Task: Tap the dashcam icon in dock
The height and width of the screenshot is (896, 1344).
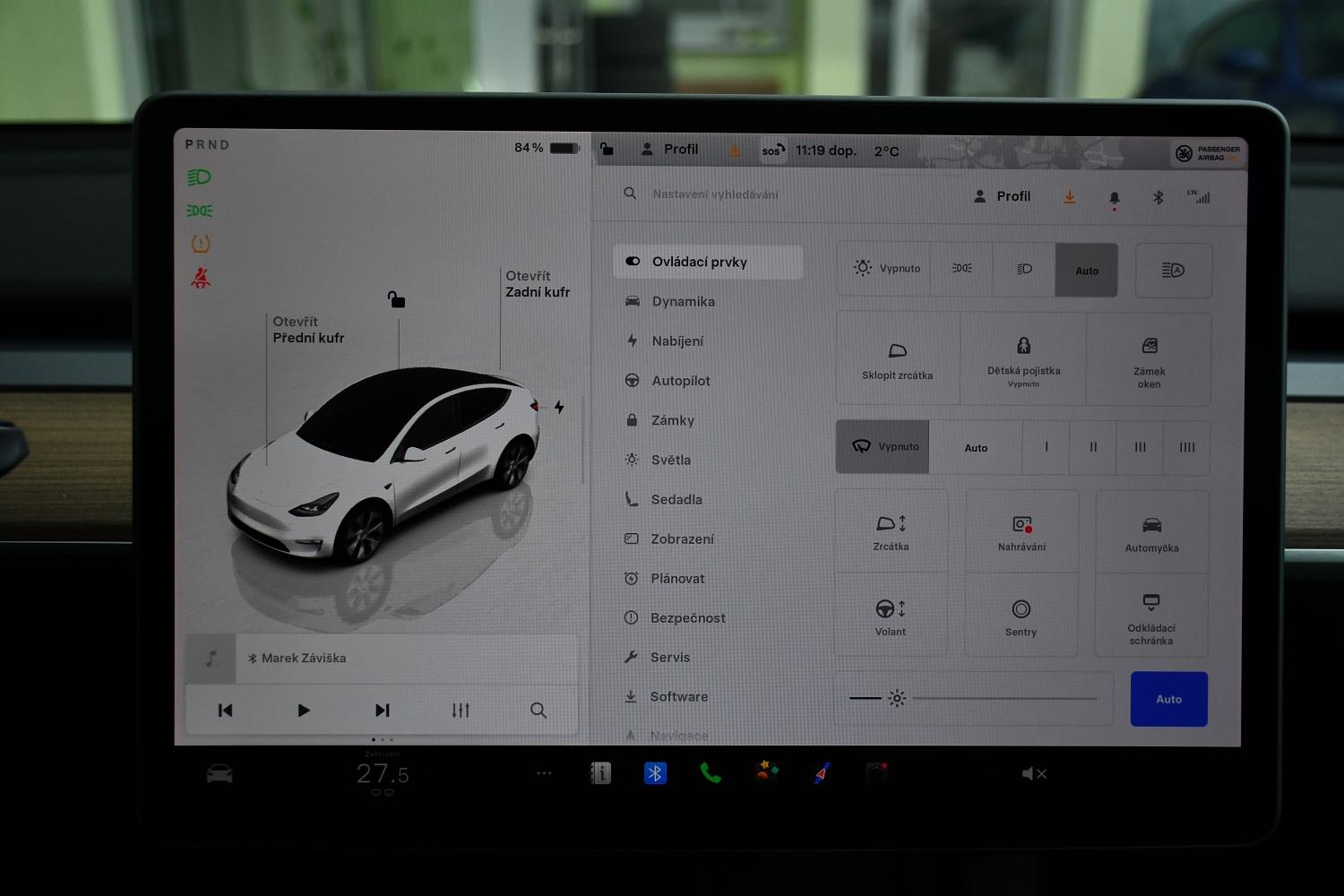Action: [x=876, y=772]
